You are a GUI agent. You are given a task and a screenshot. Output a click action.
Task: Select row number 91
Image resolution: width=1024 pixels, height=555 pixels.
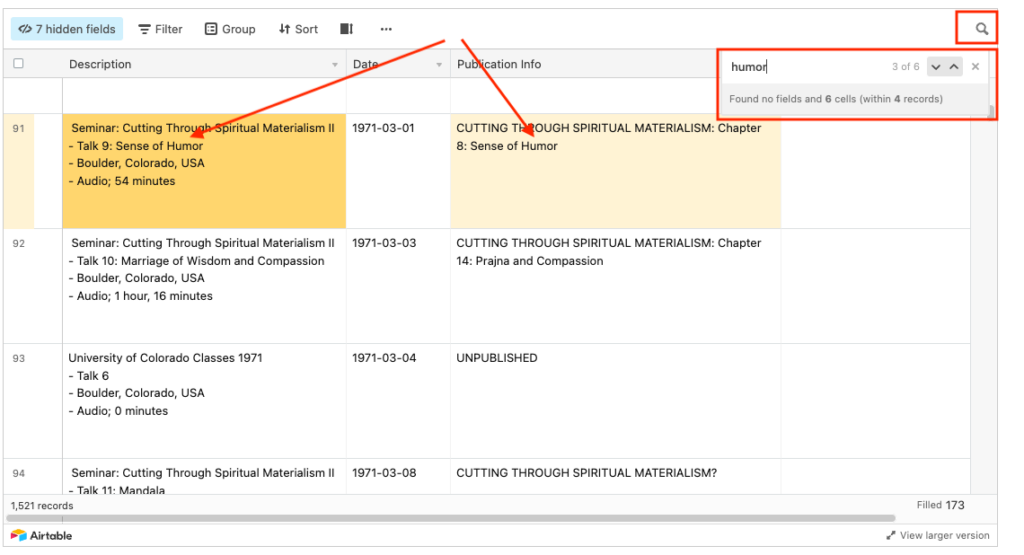18,129
